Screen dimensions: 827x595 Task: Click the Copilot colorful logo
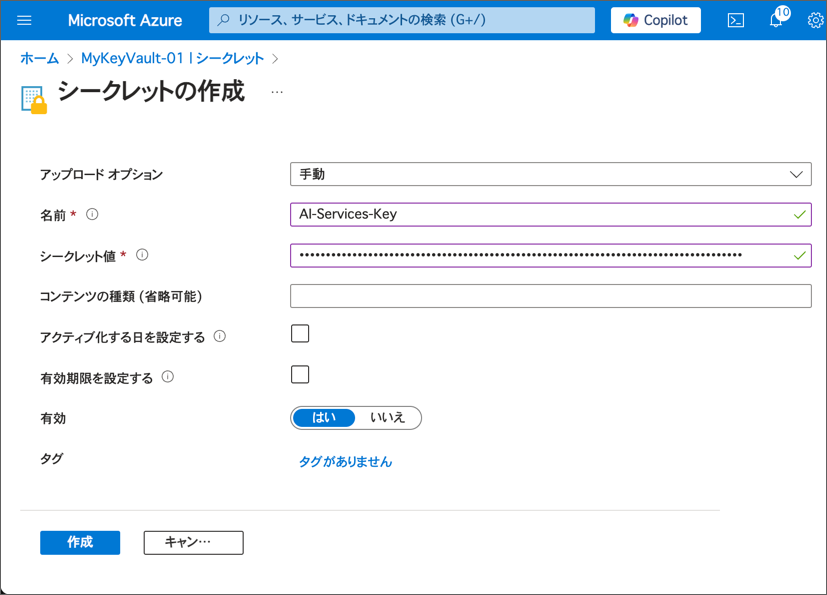(x=631, y=20)
